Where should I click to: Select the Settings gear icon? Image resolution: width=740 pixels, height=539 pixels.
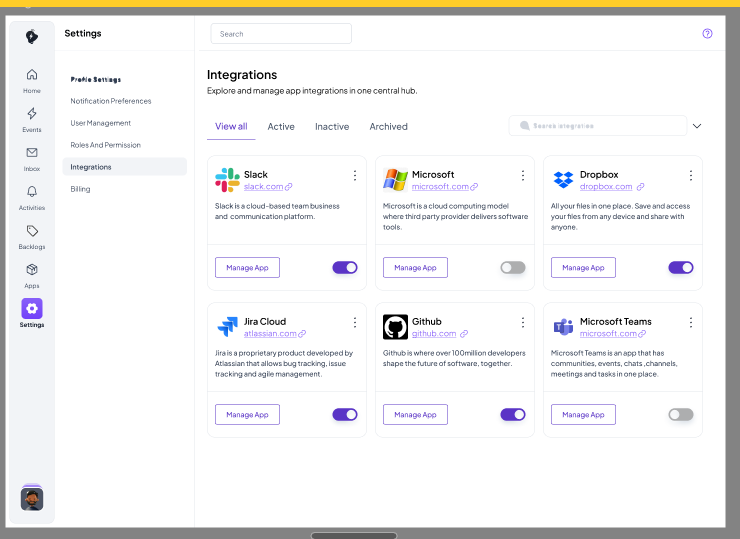pos(32,309)
